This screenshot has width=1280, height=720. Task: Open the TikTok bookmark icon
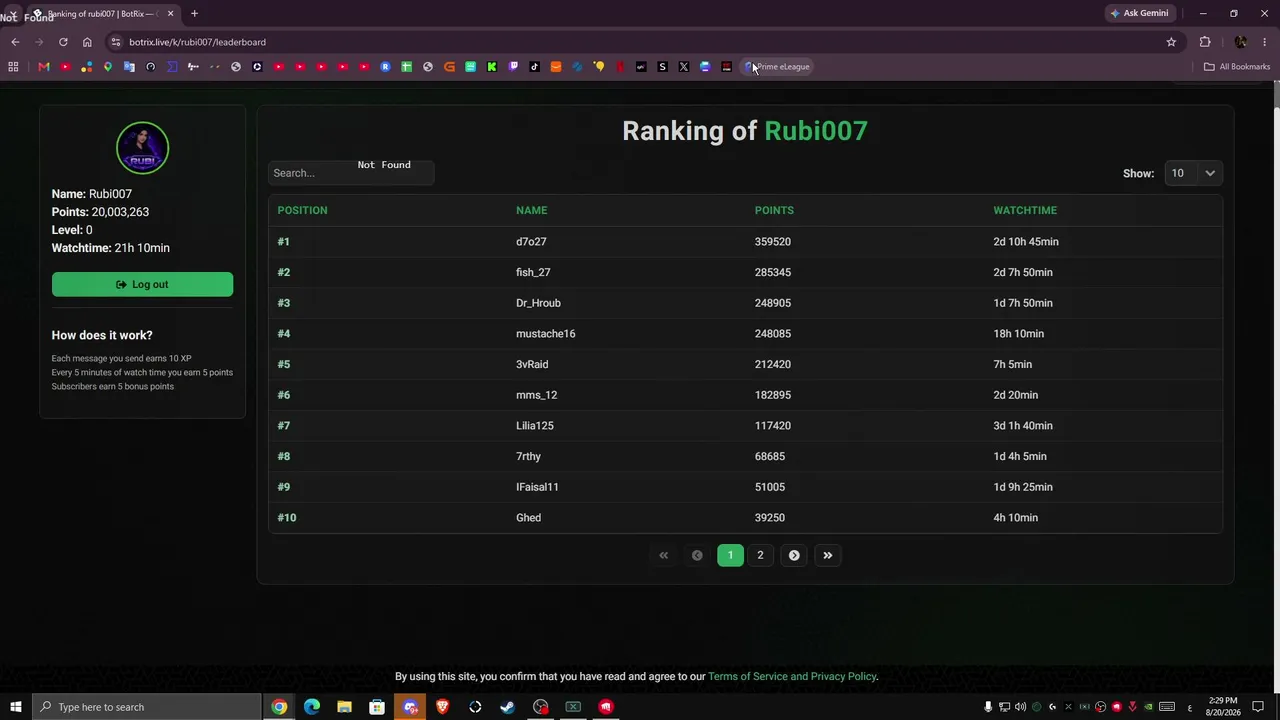[534, 67]
